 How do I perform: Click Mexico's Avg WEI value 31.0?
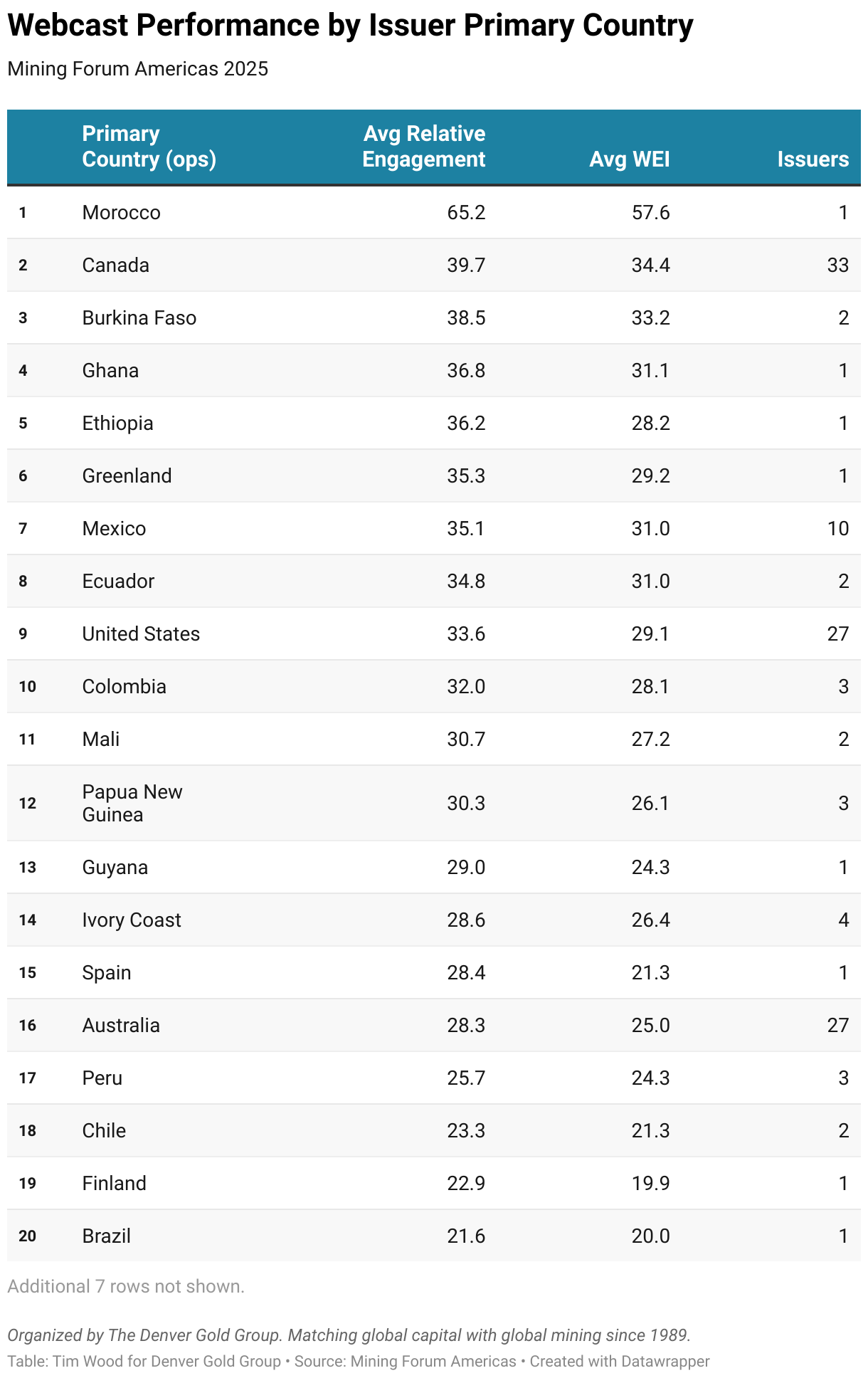650,528
